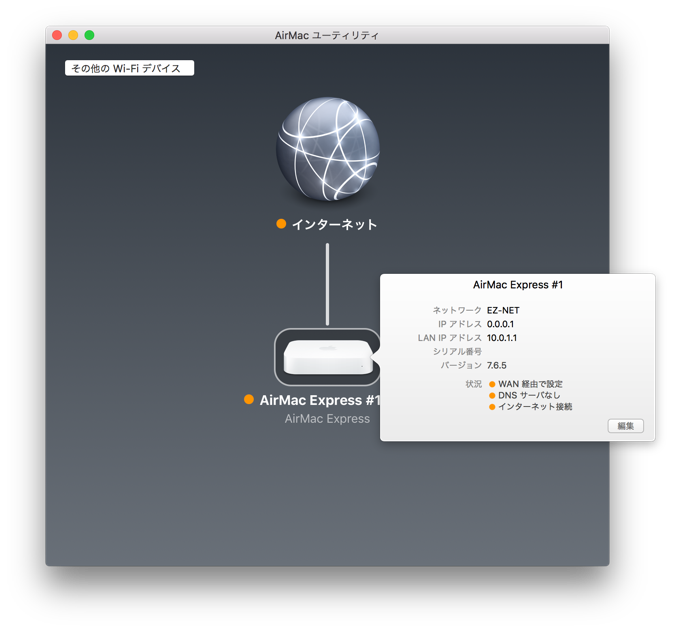The height and width of the screenshot is (631, 680).
Task: Close the AirMac Utility window
Action: (57, 35)
